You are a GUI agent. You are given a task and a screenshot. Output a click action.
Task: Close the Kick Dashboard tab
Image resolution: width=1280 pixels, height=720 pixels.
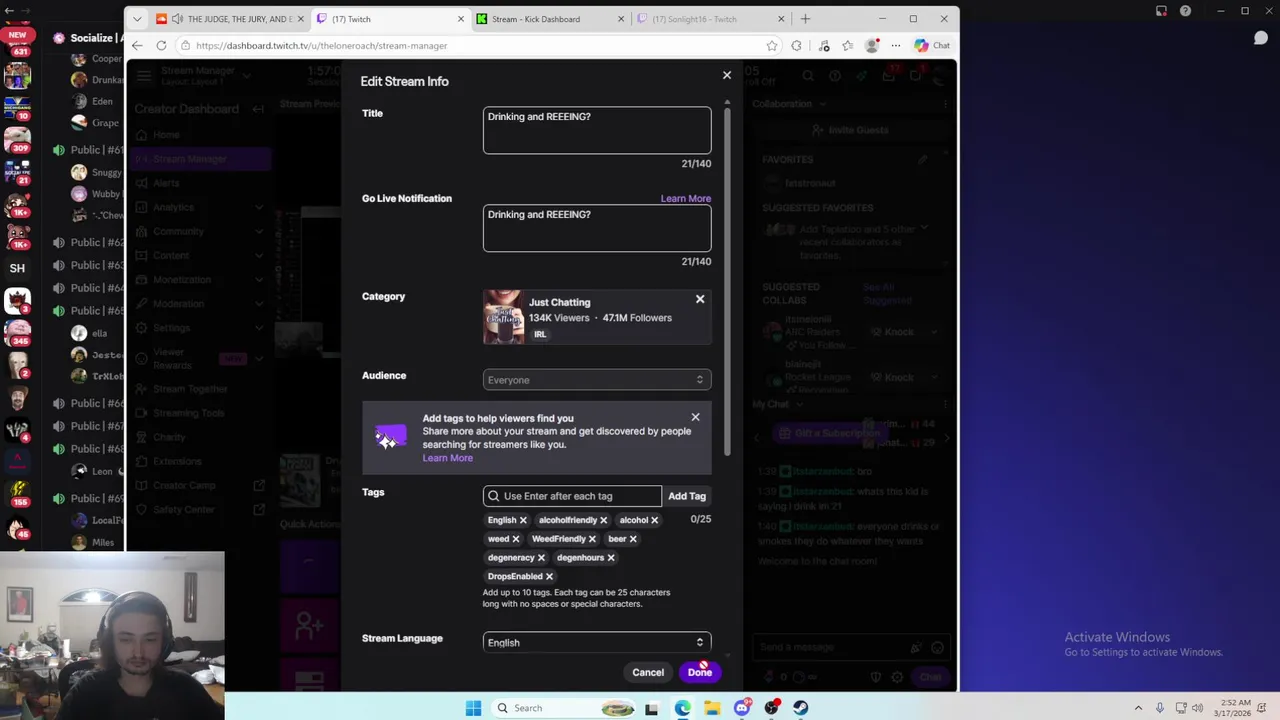coord(621,19)
